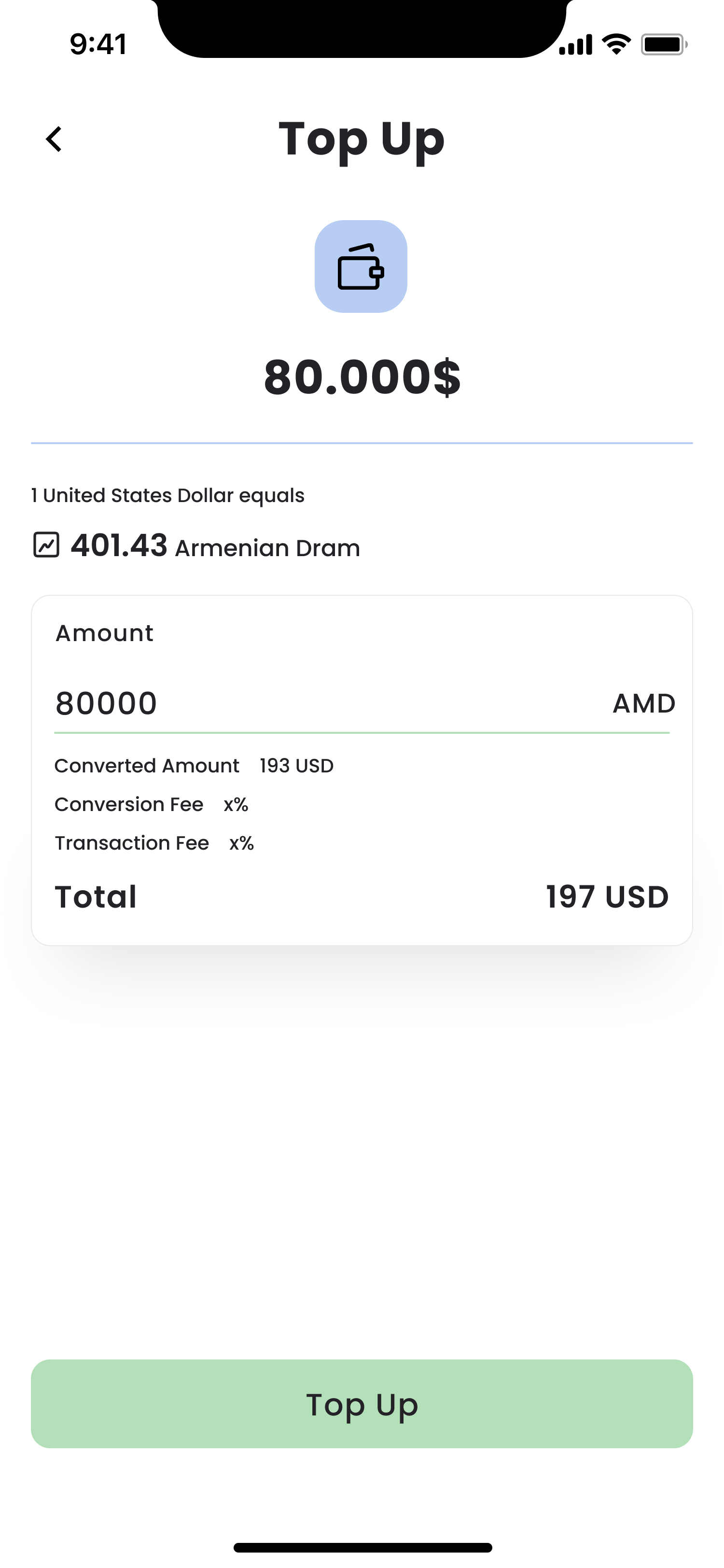Tap the AMD currency label
The image size is (724, 1568).
[644, 704]
